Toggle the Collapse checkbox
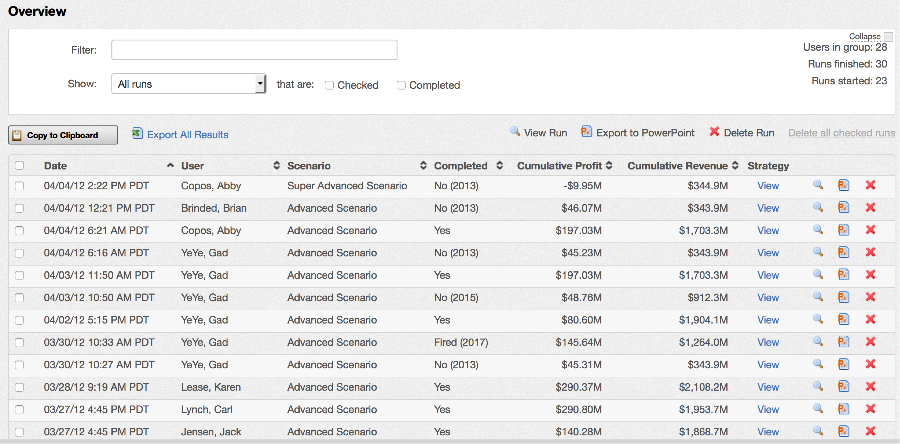The image size is (900, 444). pos(889,37)
